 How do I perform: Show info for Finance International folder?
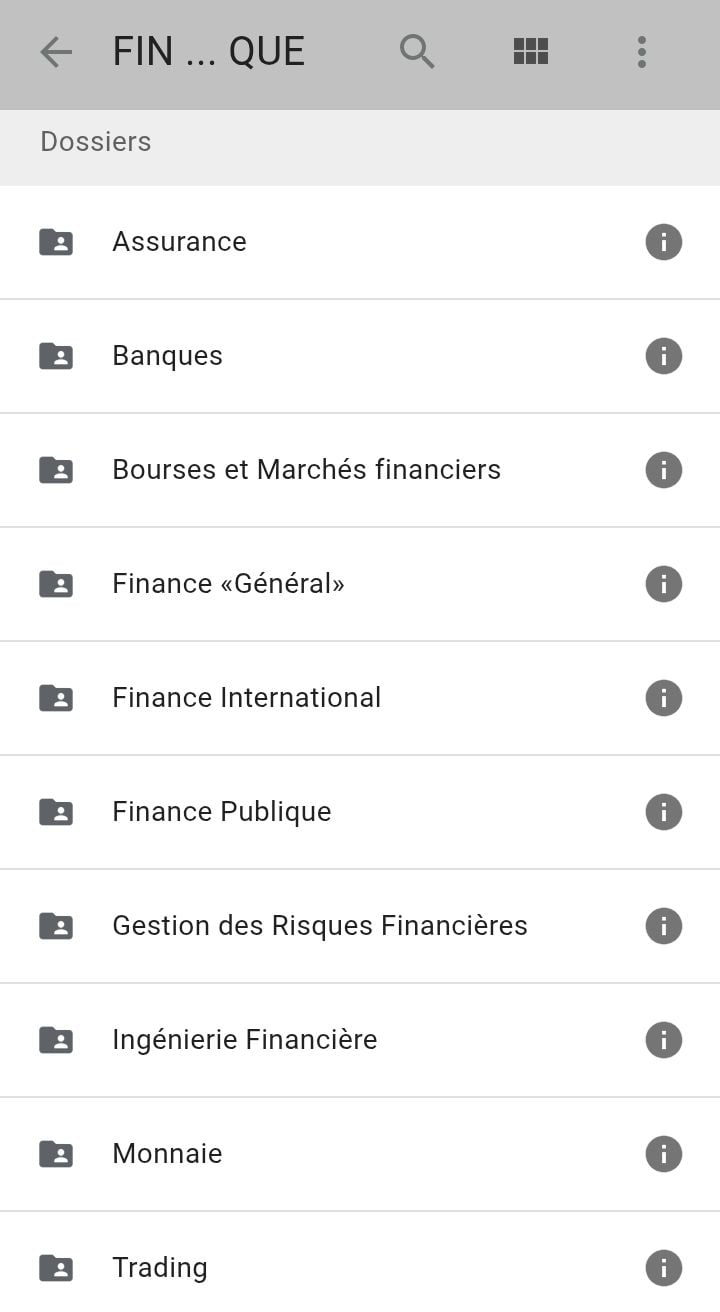click(x=664, y=698)
